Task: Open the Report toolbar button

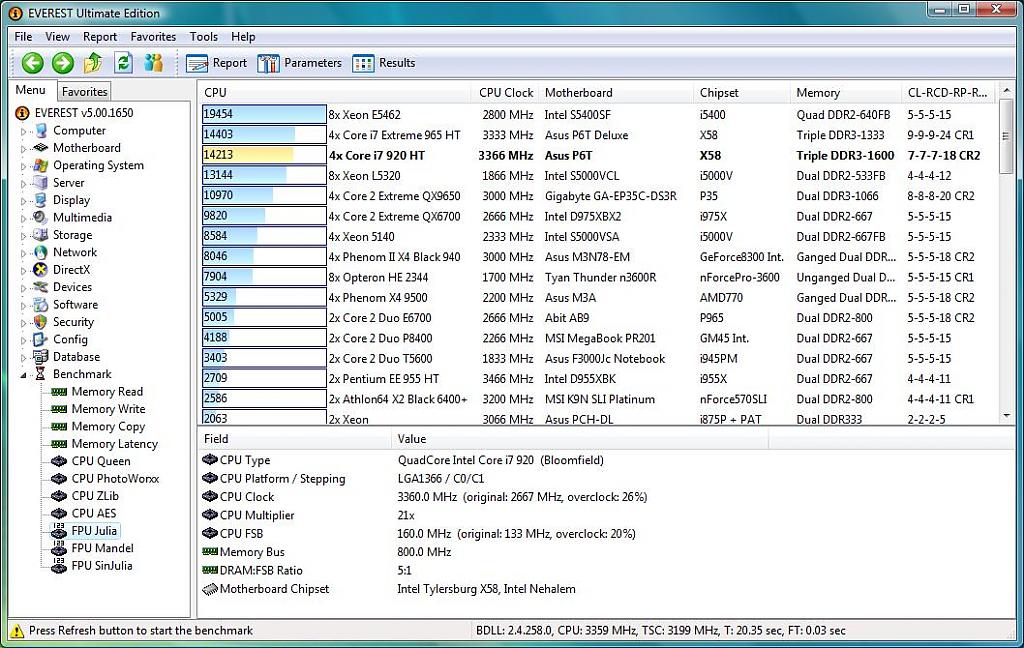Action: click(x=216, y=63)
